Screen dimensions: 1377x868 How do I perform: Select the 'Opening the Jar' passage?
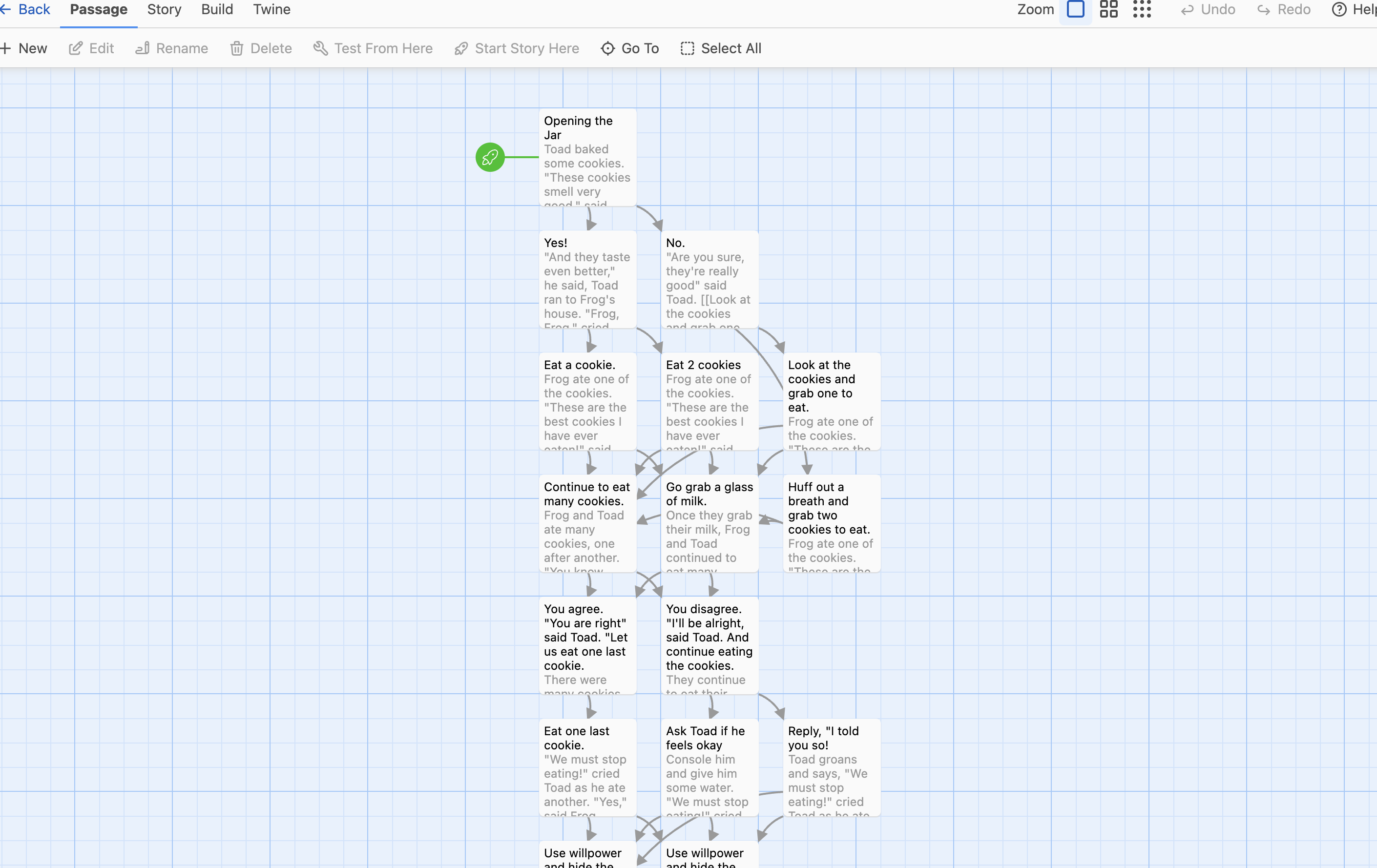pyautogui.click(x=587, y=157)
